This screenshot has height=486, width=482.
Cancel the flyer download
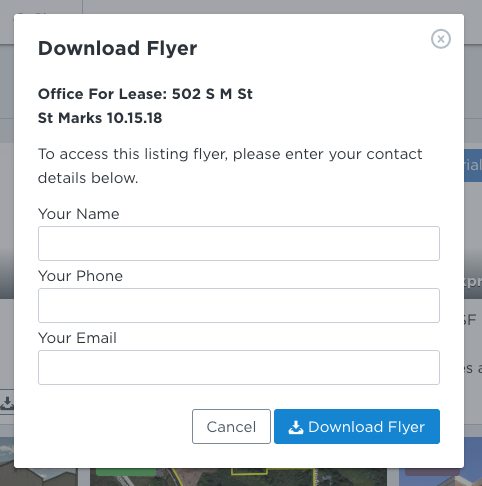pos(231,427)
